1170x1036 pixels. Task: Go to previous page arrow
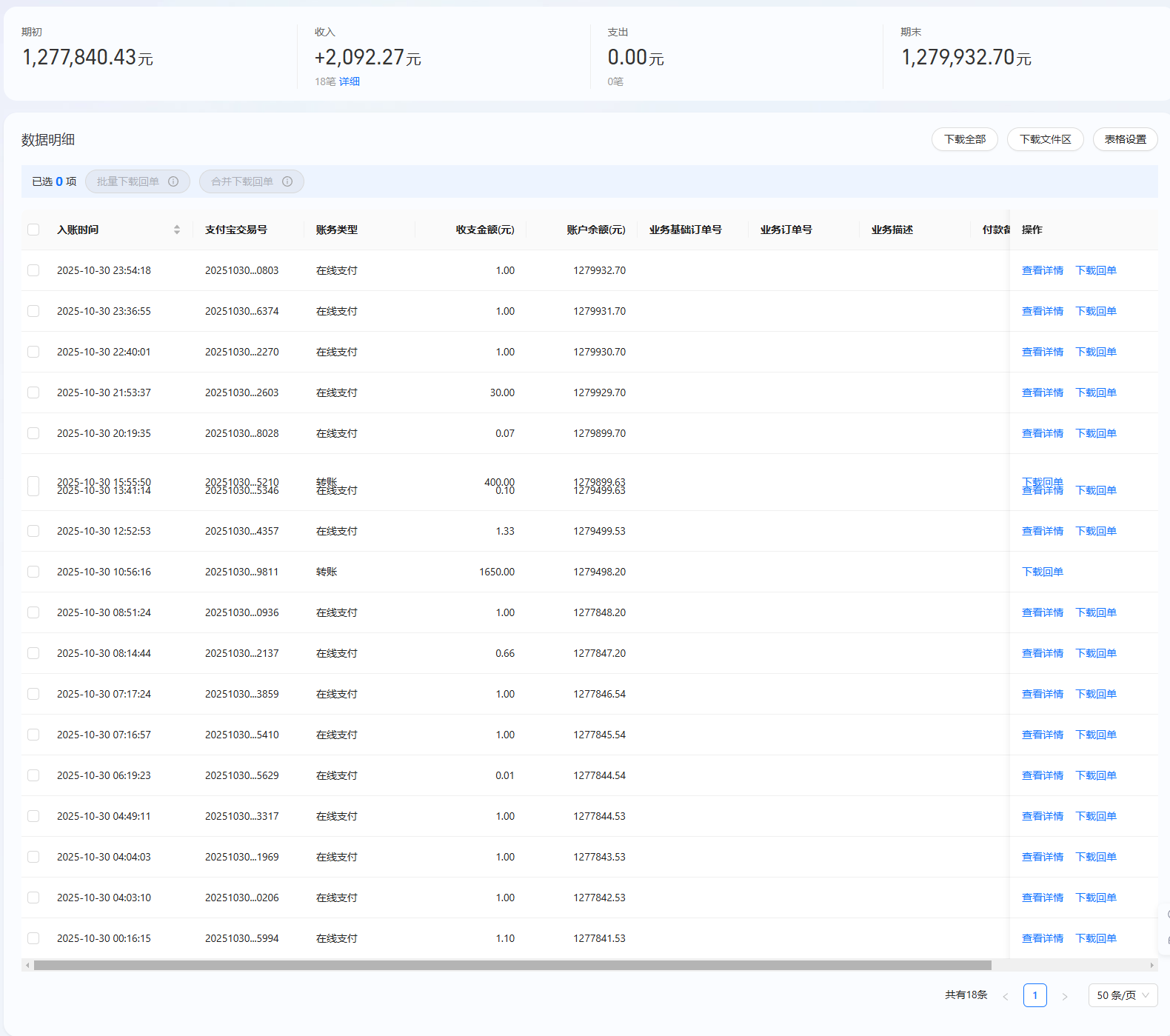(x=1005, y=996)
